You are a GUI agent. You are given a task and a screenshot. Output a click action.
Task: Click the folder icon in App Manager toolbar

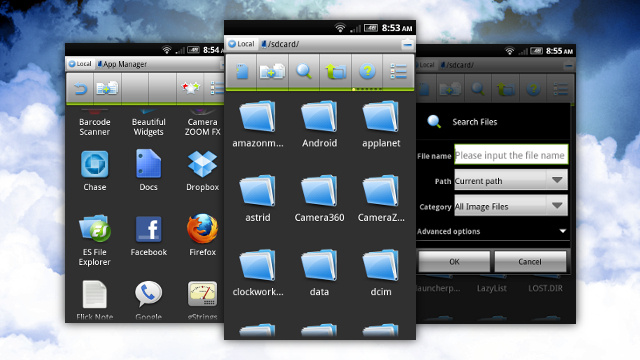[x=107, y=88]
